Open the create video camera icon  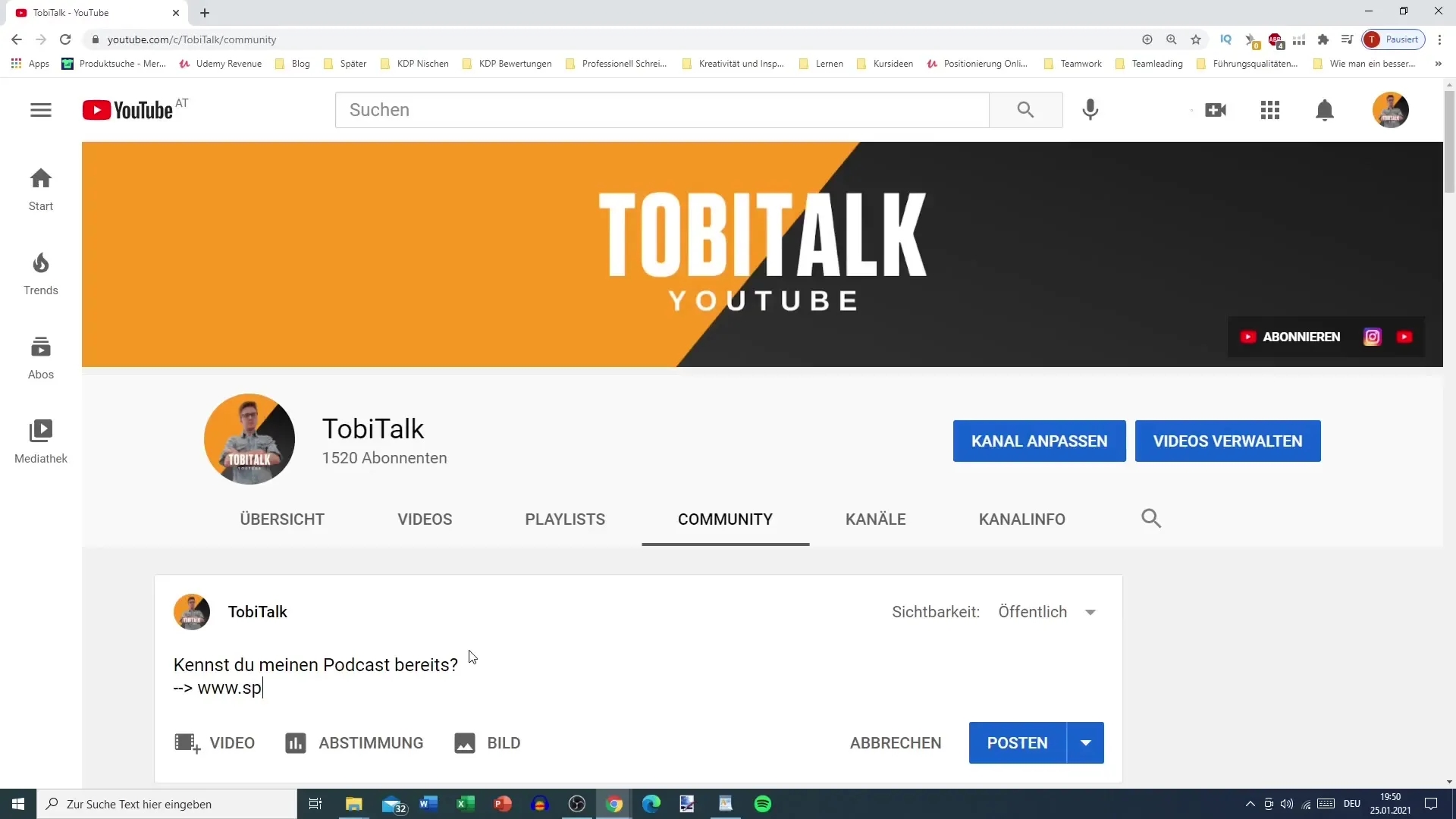pos(1216,110)
